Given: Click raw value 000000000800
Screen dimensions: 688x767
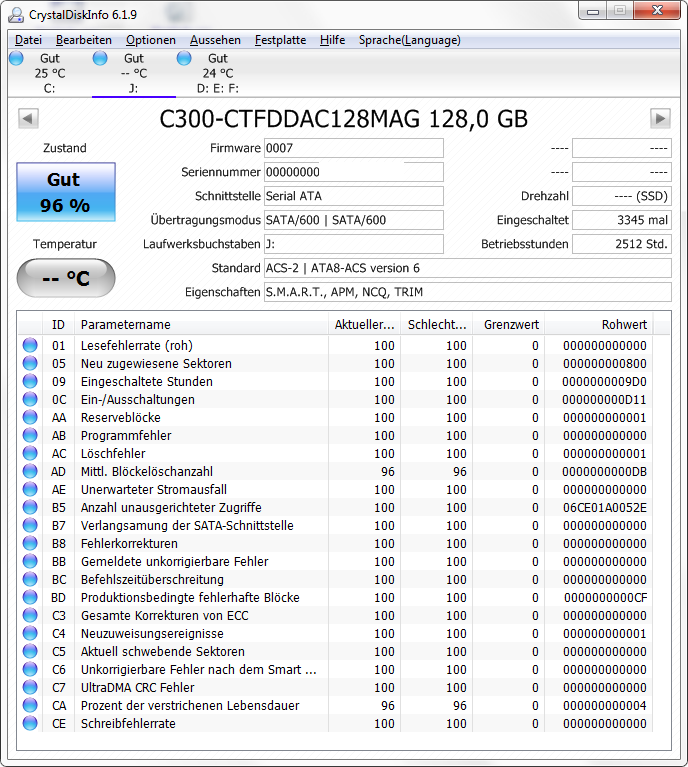Looking at the screenshot, I should (605, 363).
